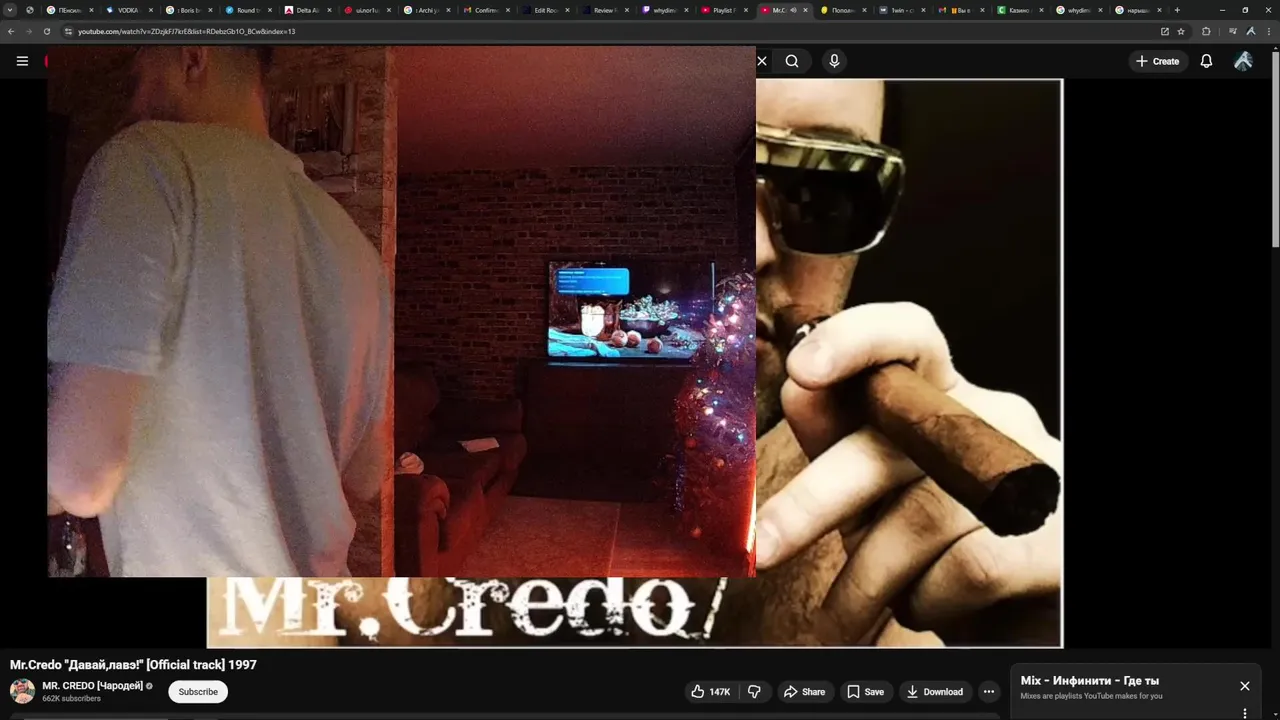Open the Chrome extensions puzzle icon
Viewport: 1280px width, 720px height.
pos(1206,31)
